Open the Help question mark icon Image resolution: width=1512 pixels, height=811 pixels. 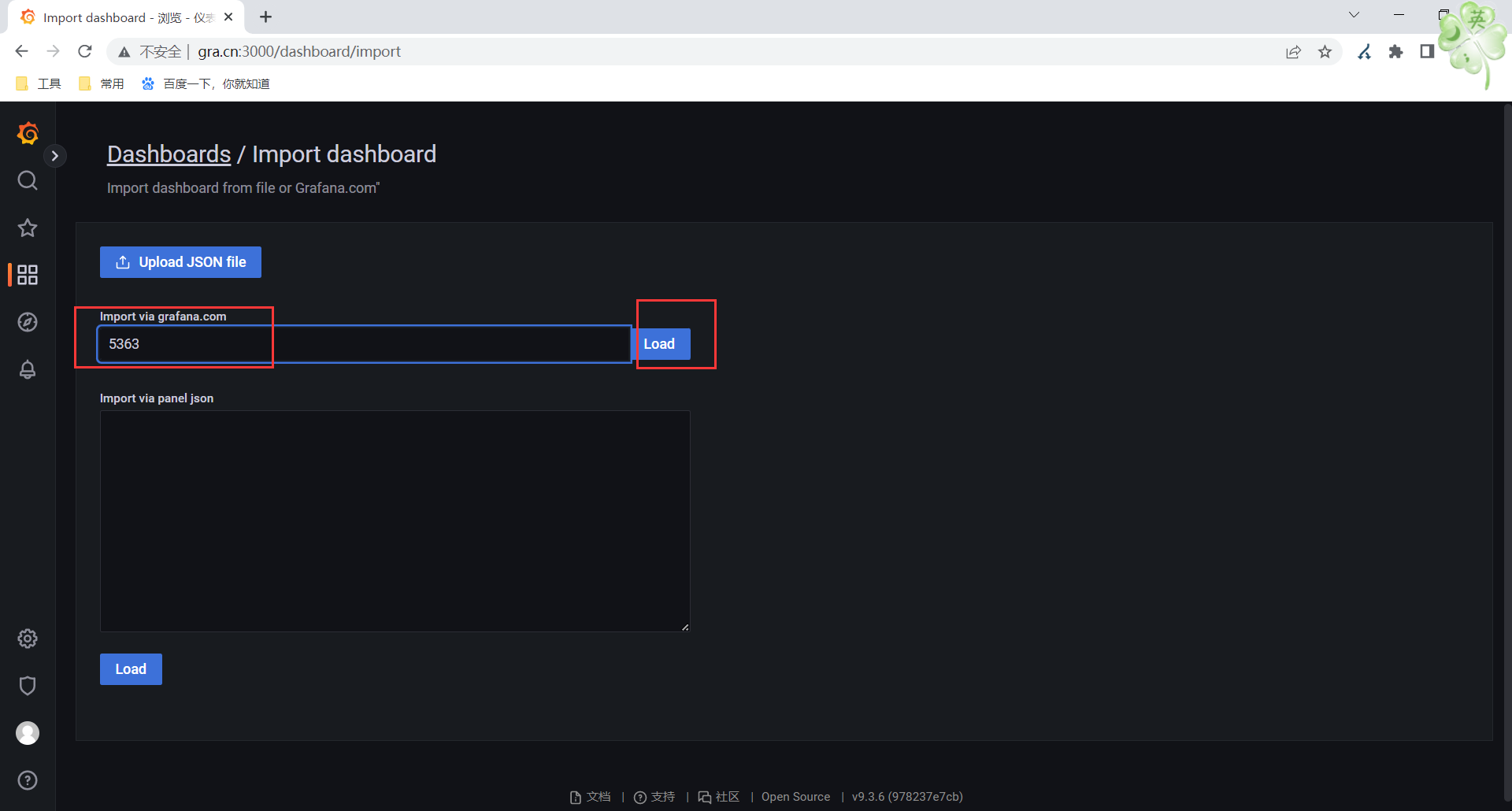pos(28,780)
